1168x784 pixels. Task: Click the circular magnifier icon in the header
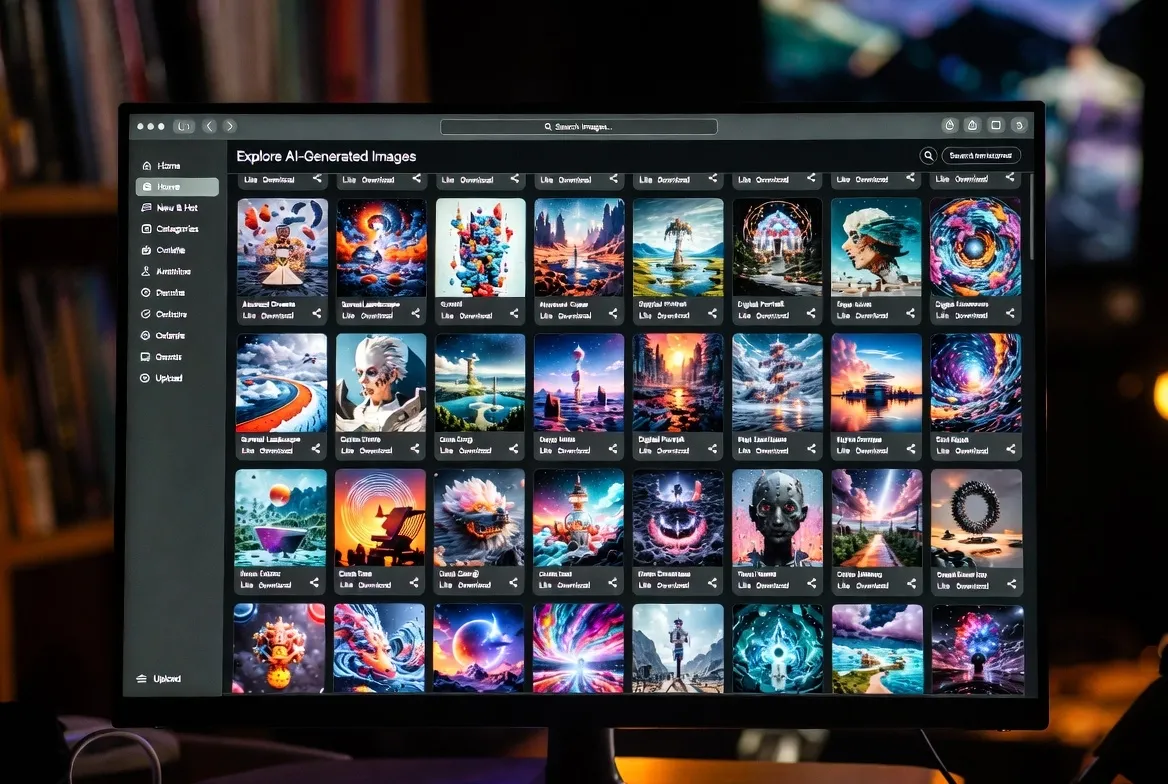point(928,156)
